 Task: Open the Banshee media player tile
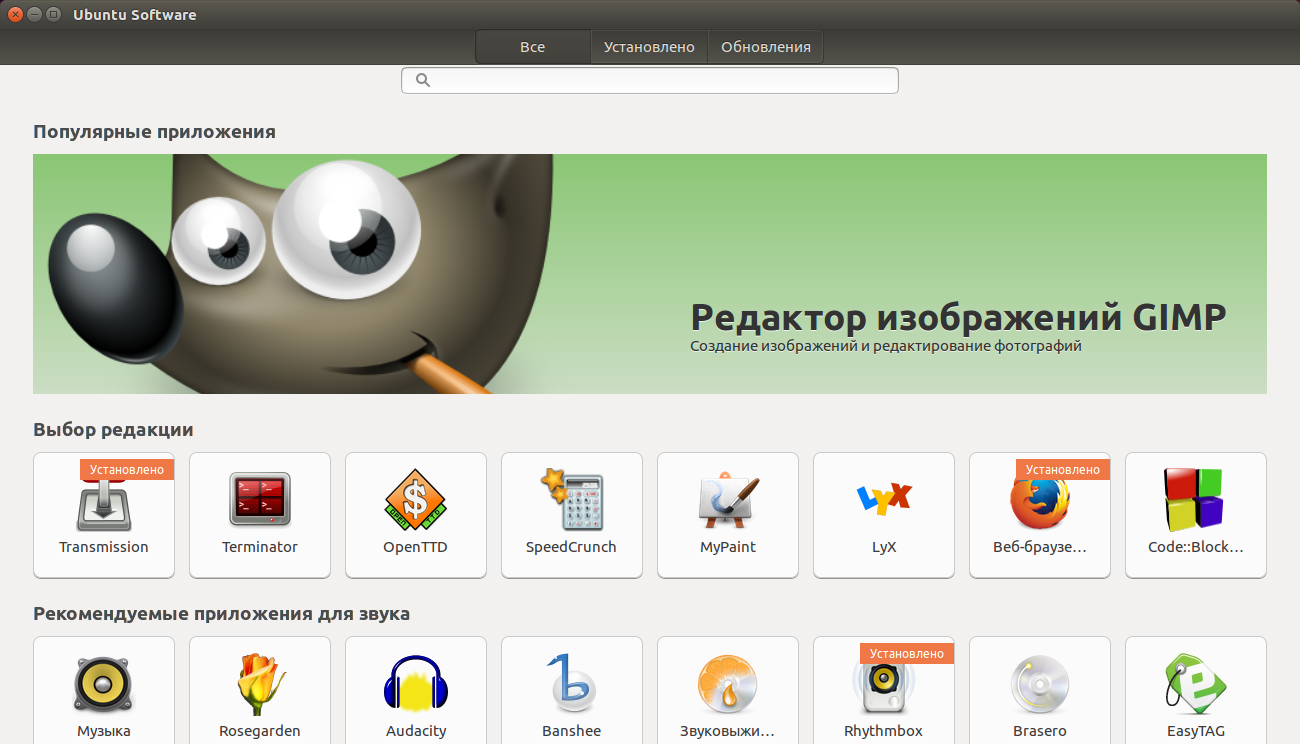572,692
